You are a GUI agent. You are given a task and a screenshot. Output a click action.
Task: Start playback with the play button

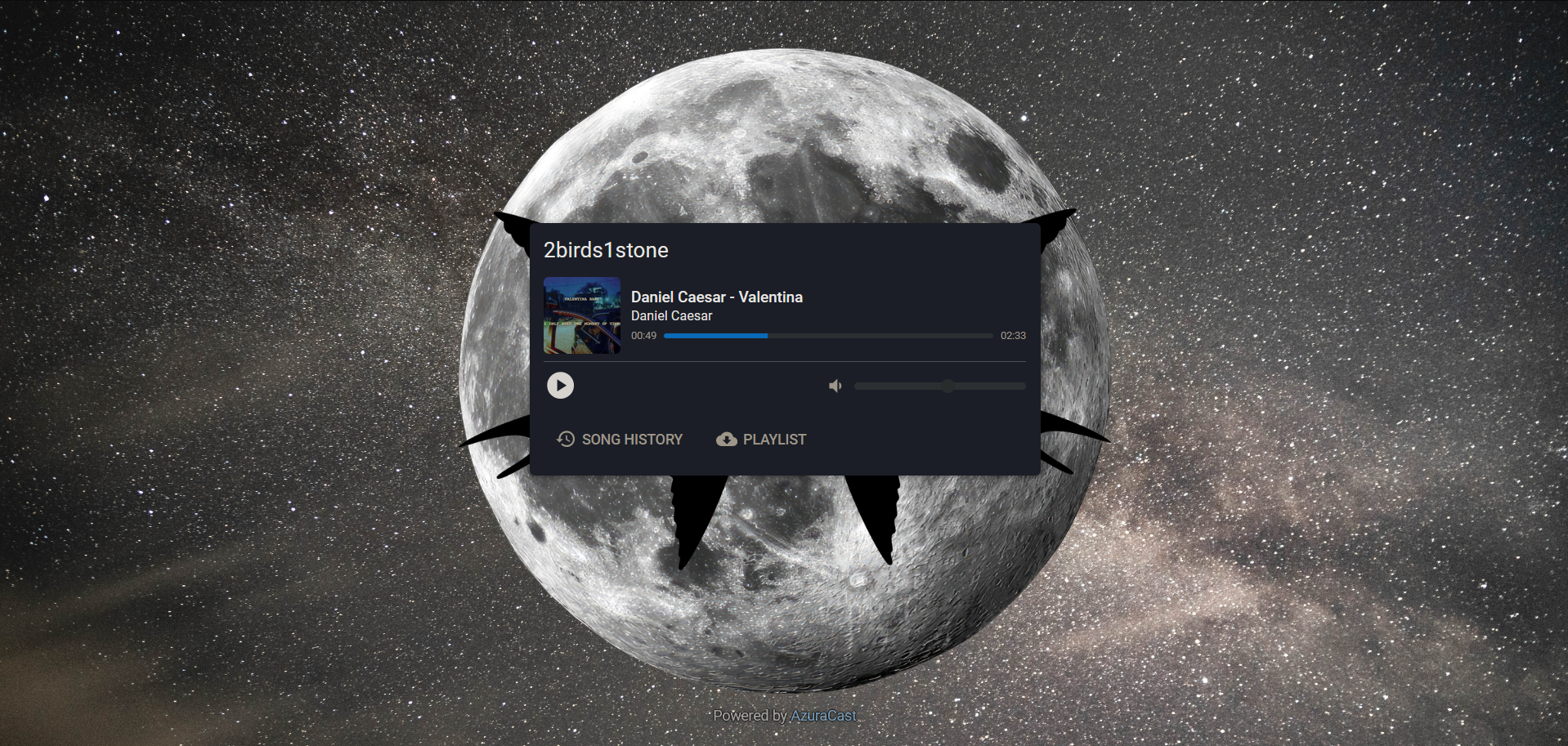(560, 386)
